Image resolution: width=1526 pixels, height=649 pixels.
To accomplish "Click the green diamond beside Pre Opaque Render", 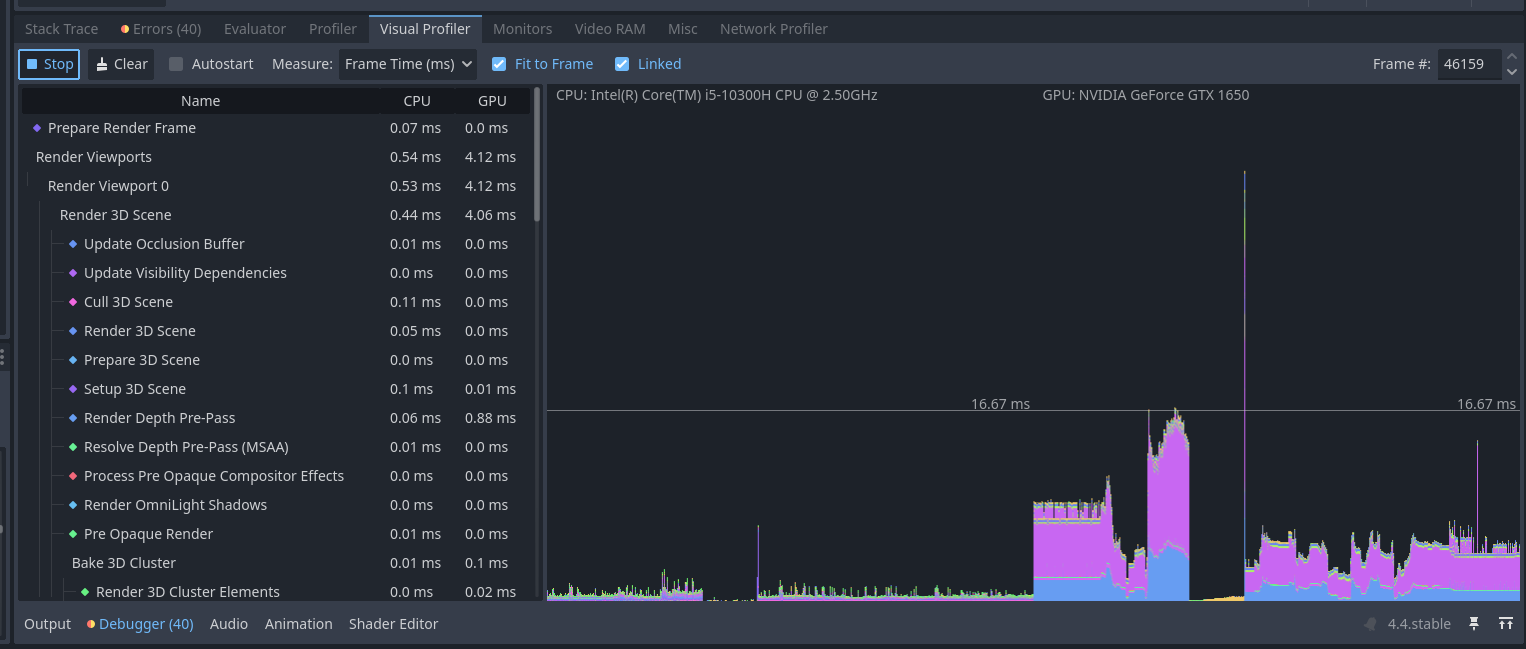I will pyautogui.click(x=73, y=534).
